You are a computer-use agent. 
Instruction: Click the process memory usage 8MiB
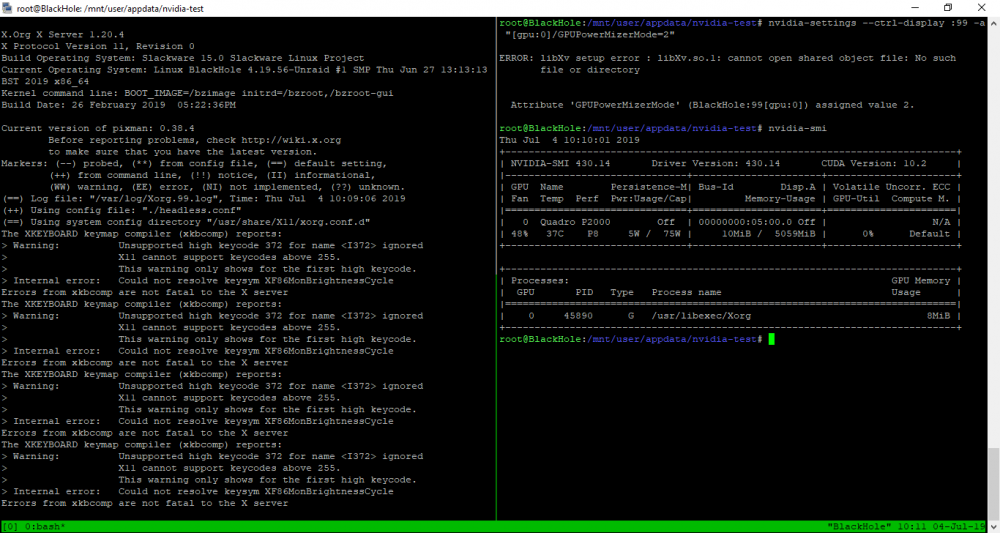coord(938,316)
